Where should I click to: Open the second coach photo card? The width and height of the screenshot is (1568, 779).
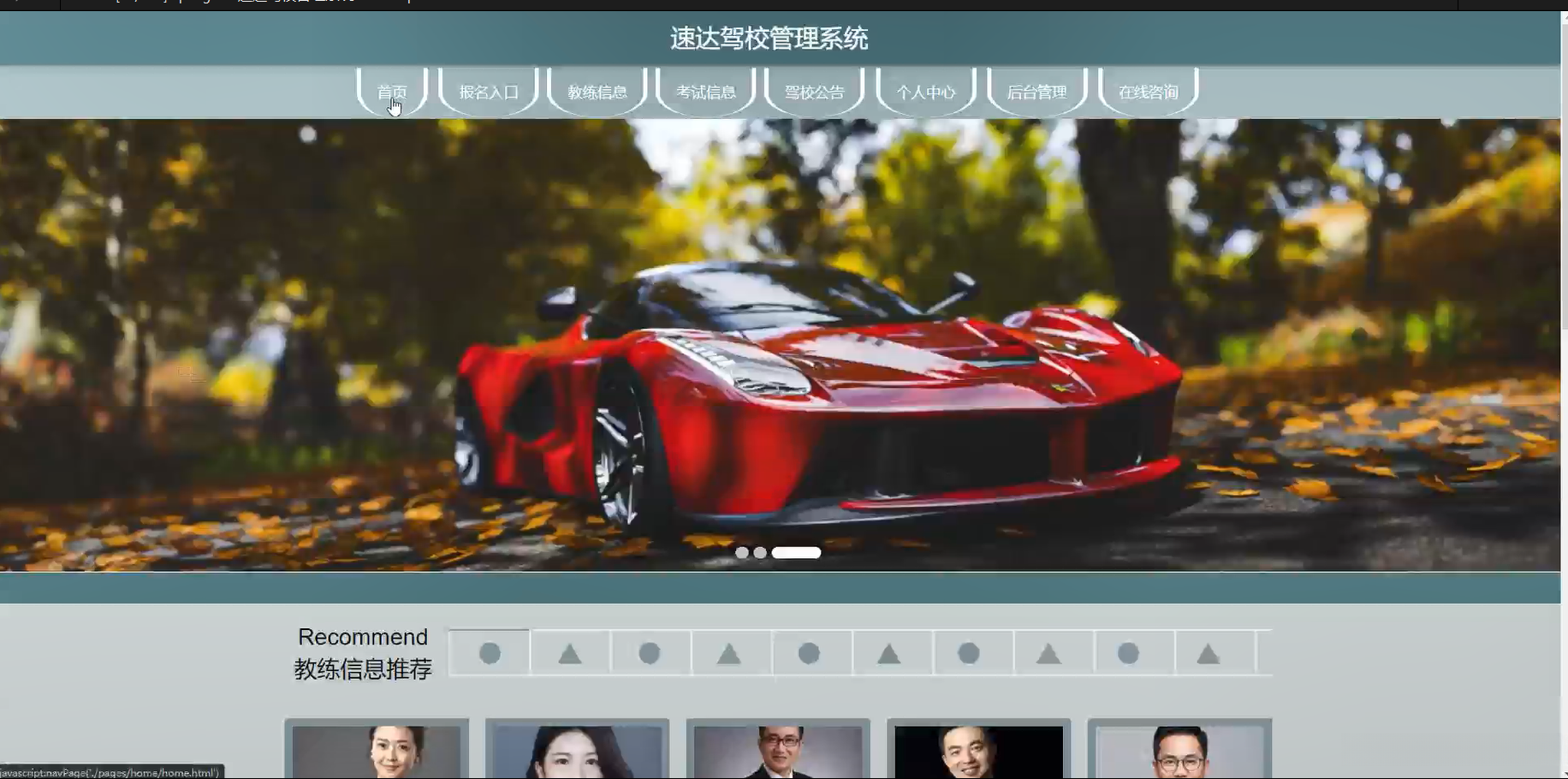click(x=578, y=749)
